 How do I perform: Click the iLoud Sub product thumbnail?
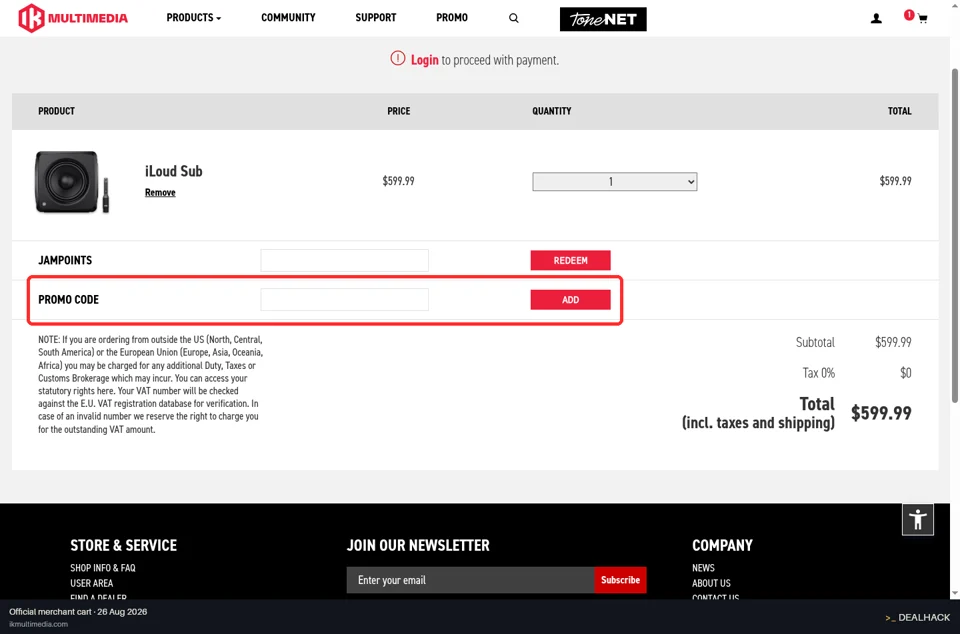click(x=72, y=182)
